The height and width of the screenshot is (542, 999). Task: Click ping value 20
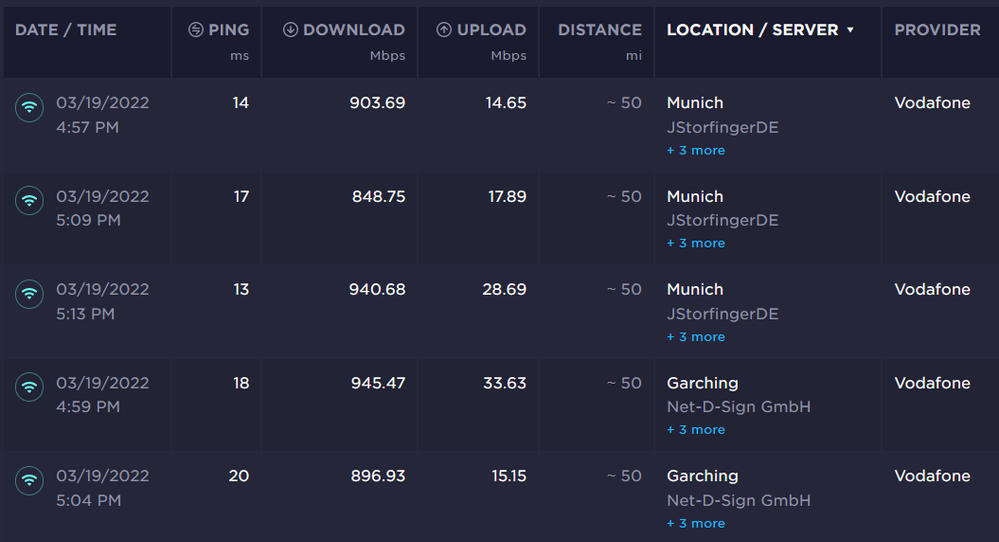239,476
